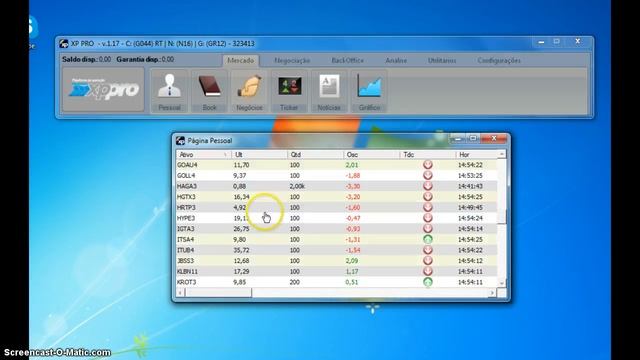The height and width of the screenshot is (360, 640).
Task: Select the ITUB4 ticker cell
Action: point(186,250)
